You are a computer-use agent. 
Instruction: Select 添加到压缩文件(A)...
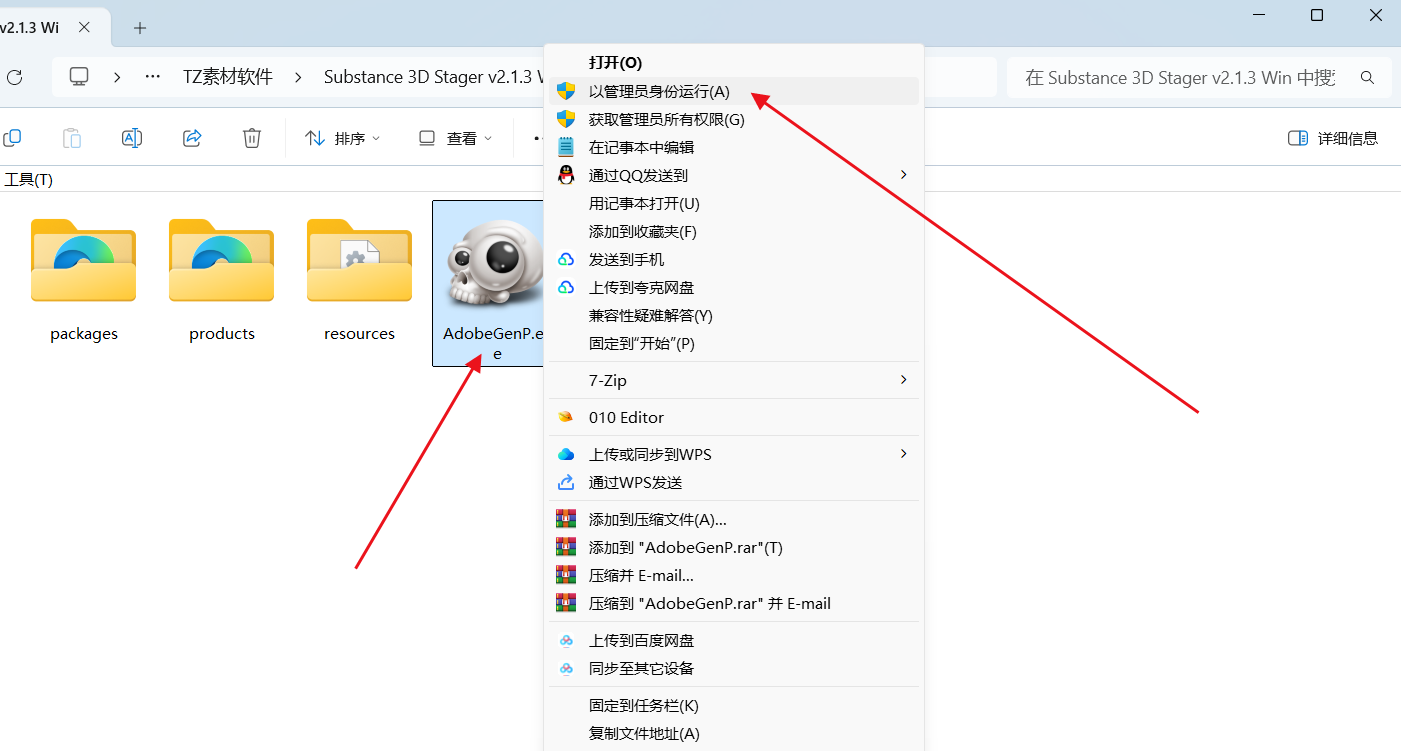click(x=734, y=519)
